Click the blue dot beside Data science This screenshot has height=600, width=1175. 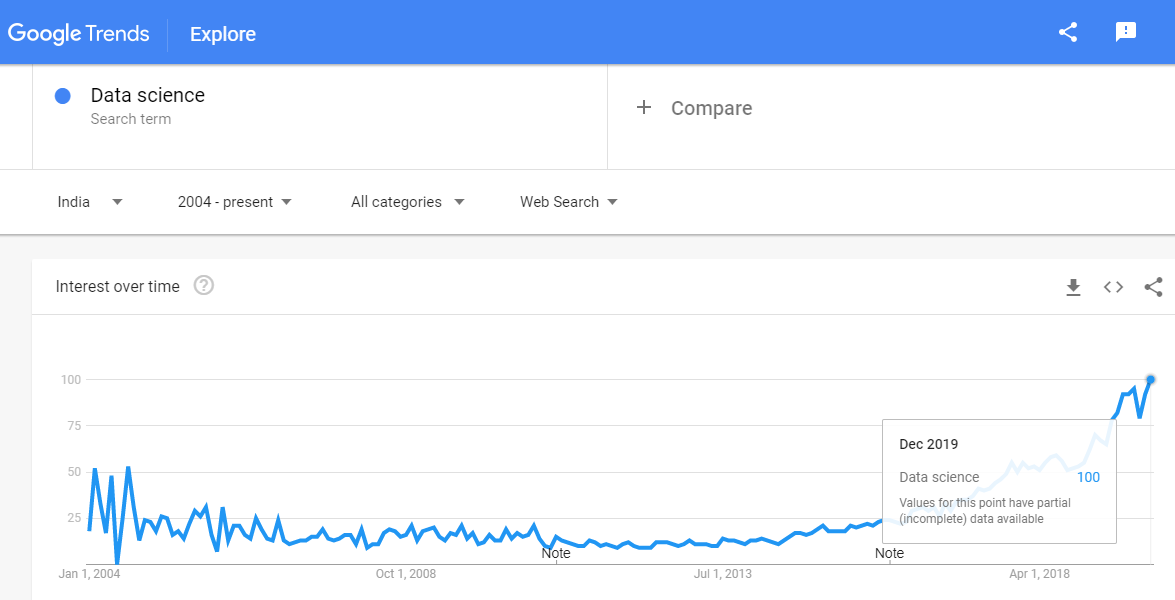[63, 96]
